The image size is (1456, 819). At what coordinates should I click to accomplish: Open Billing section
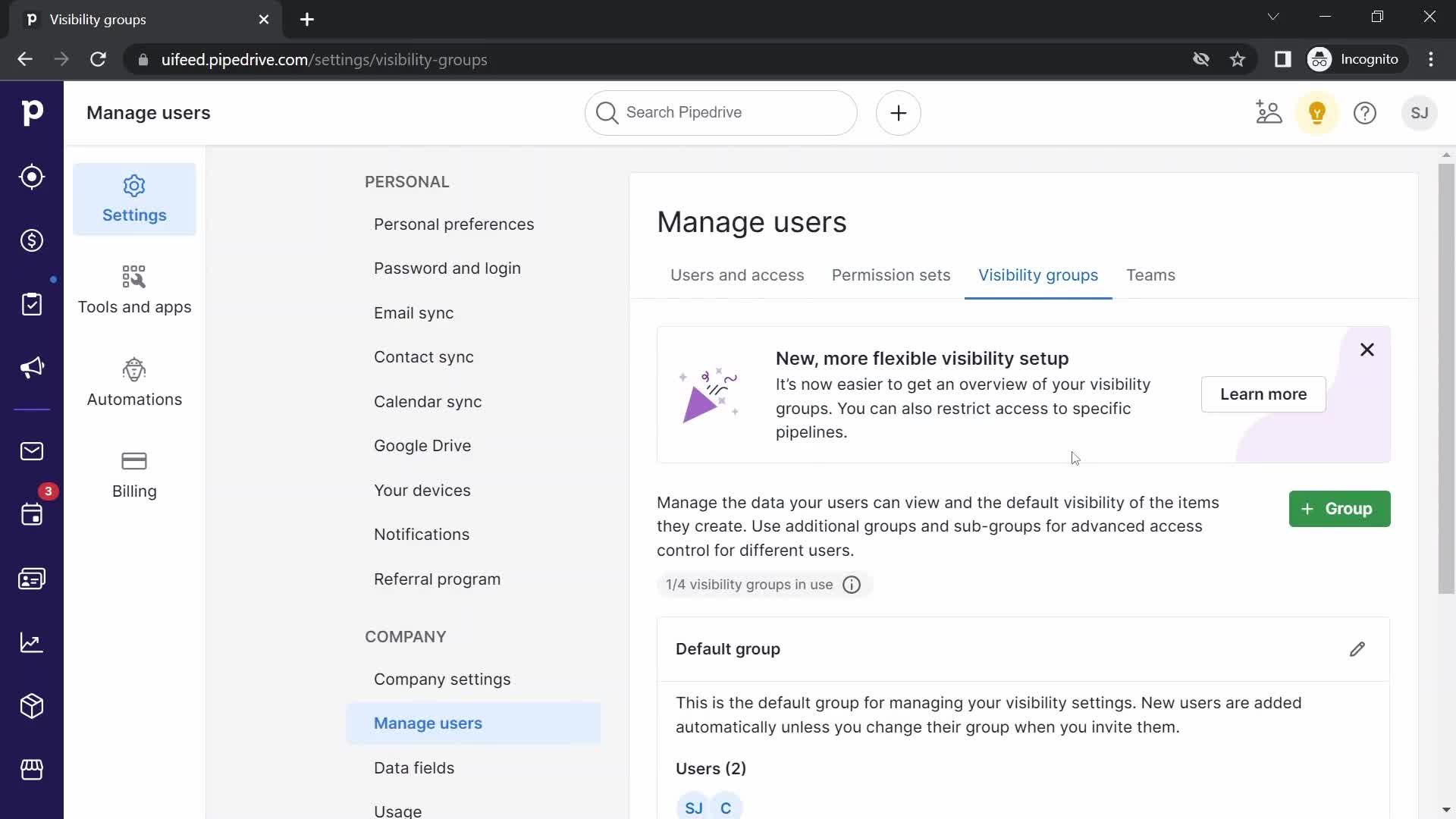[134, 474]
